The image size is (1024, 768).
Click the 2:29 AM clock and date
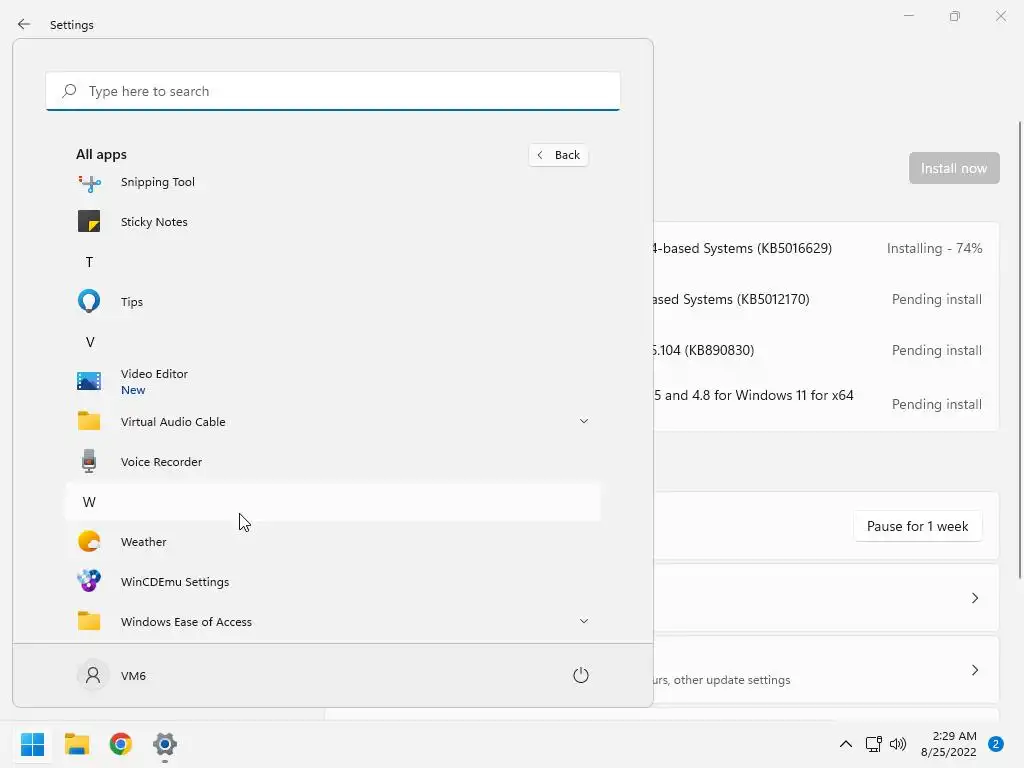pyautogui.click(x=949, y=744)
